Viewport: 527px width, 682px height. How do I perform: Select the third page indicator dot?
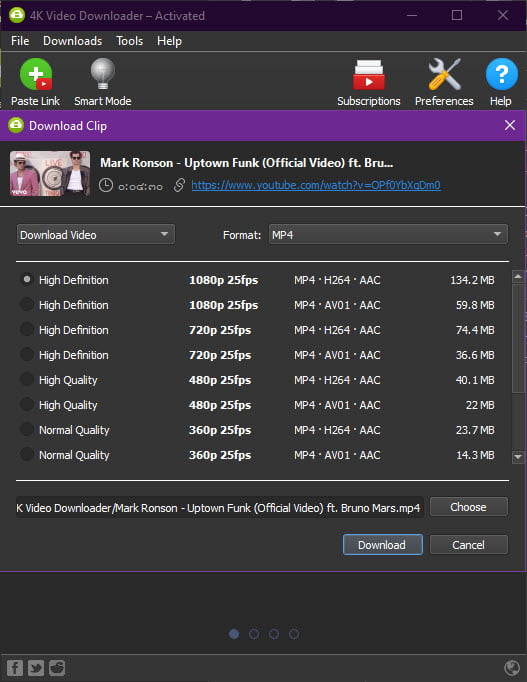(x=274, y=634)
